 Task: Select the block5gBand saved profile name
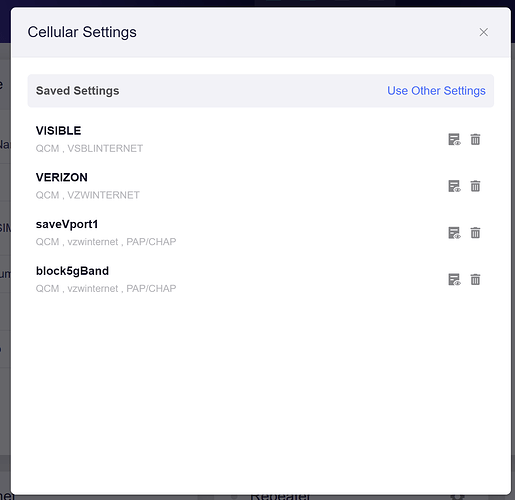click(72, 271)
